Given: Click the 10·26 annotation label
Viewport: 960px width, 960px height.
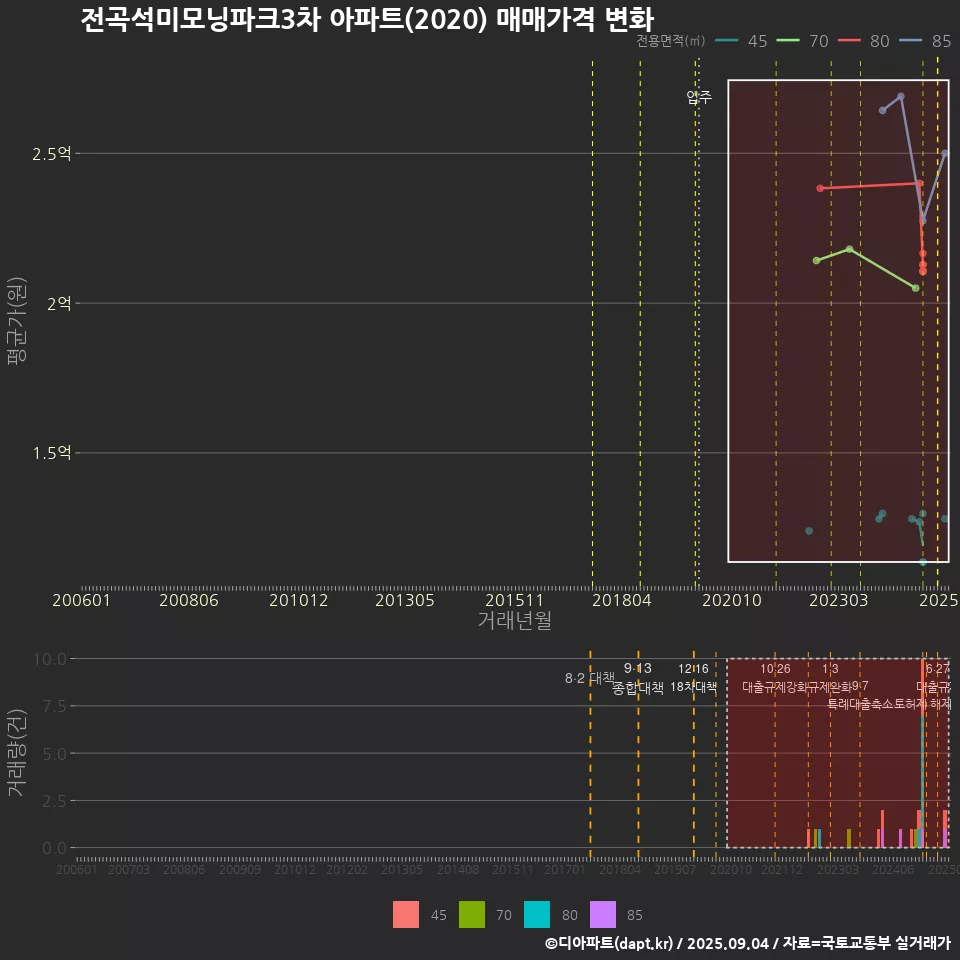Looking at the screenshot, I should pyautogui.click(x=775, y=669).
